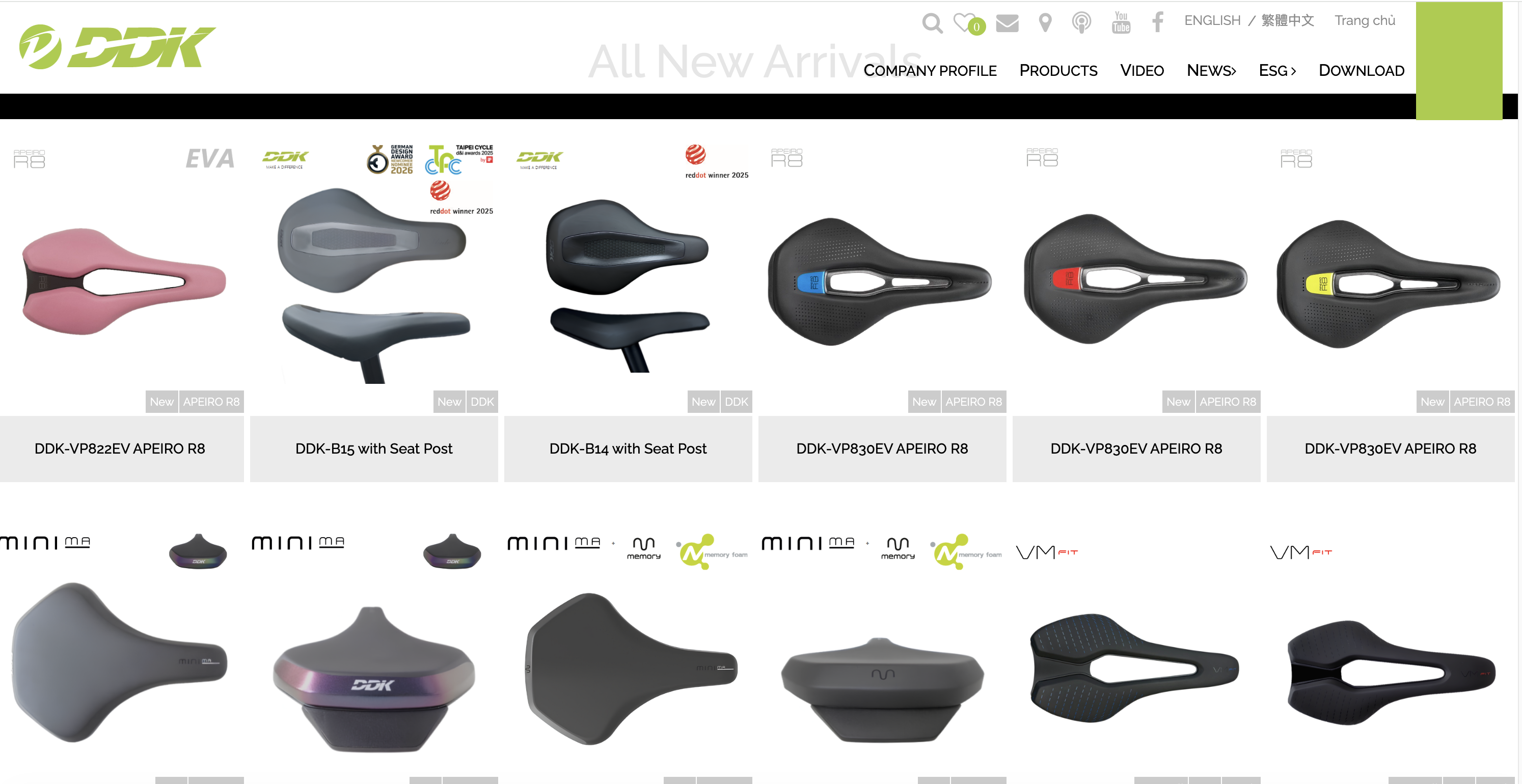Open the Facebook icon link
This screenshot has width=1522, height=784.
pos(1157,22)
